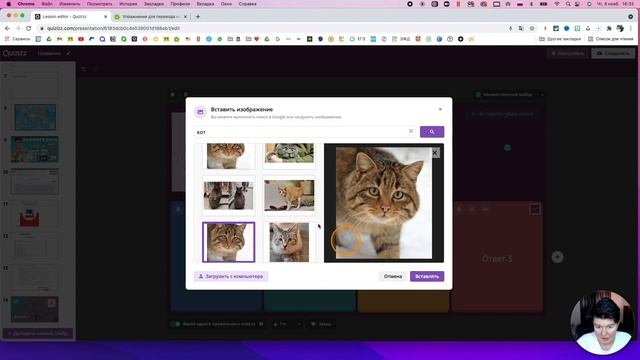
Task: Open the Chrome profile avatar
Action: coord(620,28)
